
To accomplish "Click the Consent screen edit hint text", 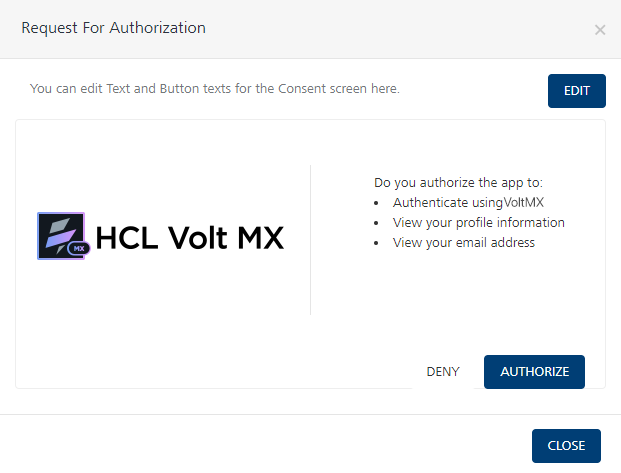I will click(215, 88).
